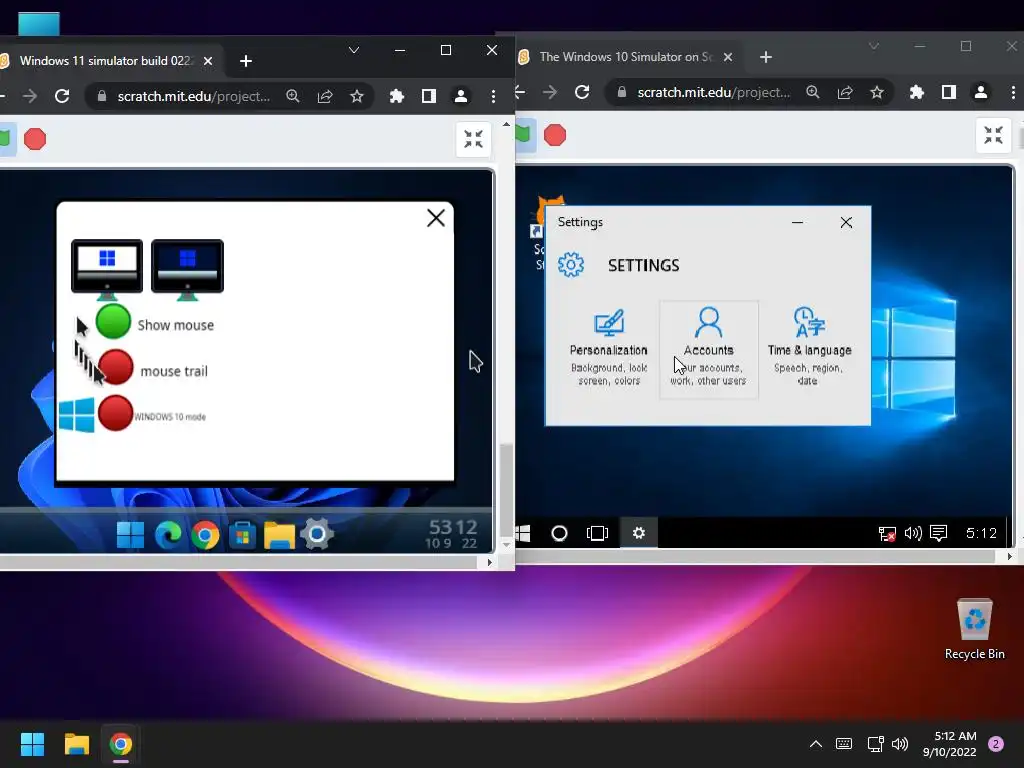This screenshot has width=1024, height=768.
Task: Toggle the red WINDOWS 10 mode button
Action: click(115, 413)
